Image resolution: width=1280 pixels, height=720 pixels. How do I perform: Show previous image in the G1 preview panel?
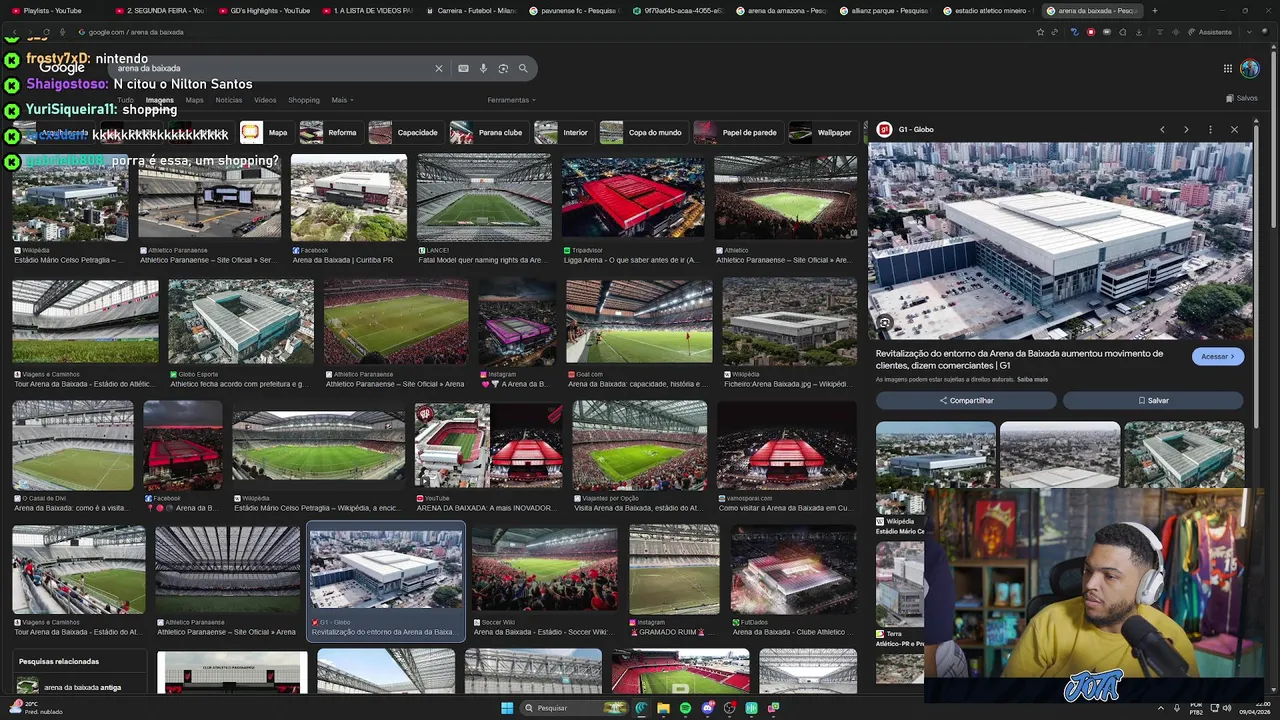(x=1162, y=129)
